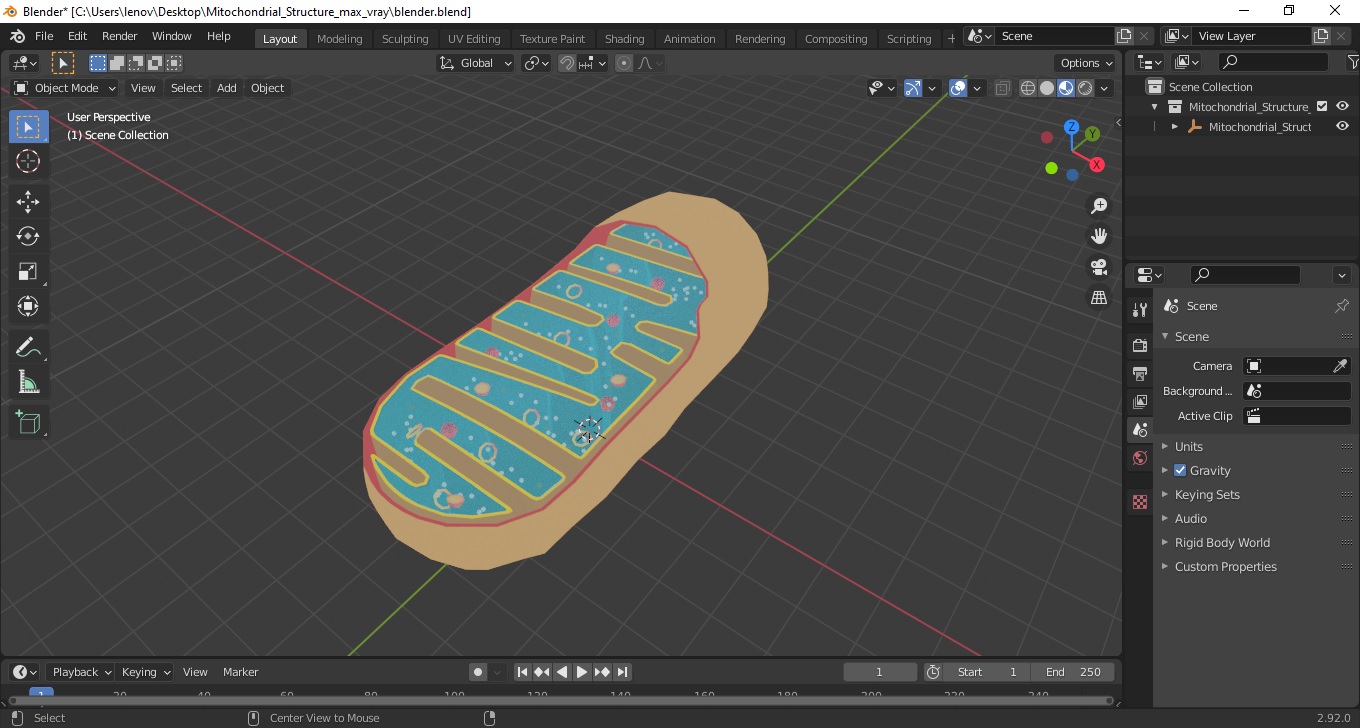Open the Keying dropdown
1360x728 pixels.
[x=145, y=672]
